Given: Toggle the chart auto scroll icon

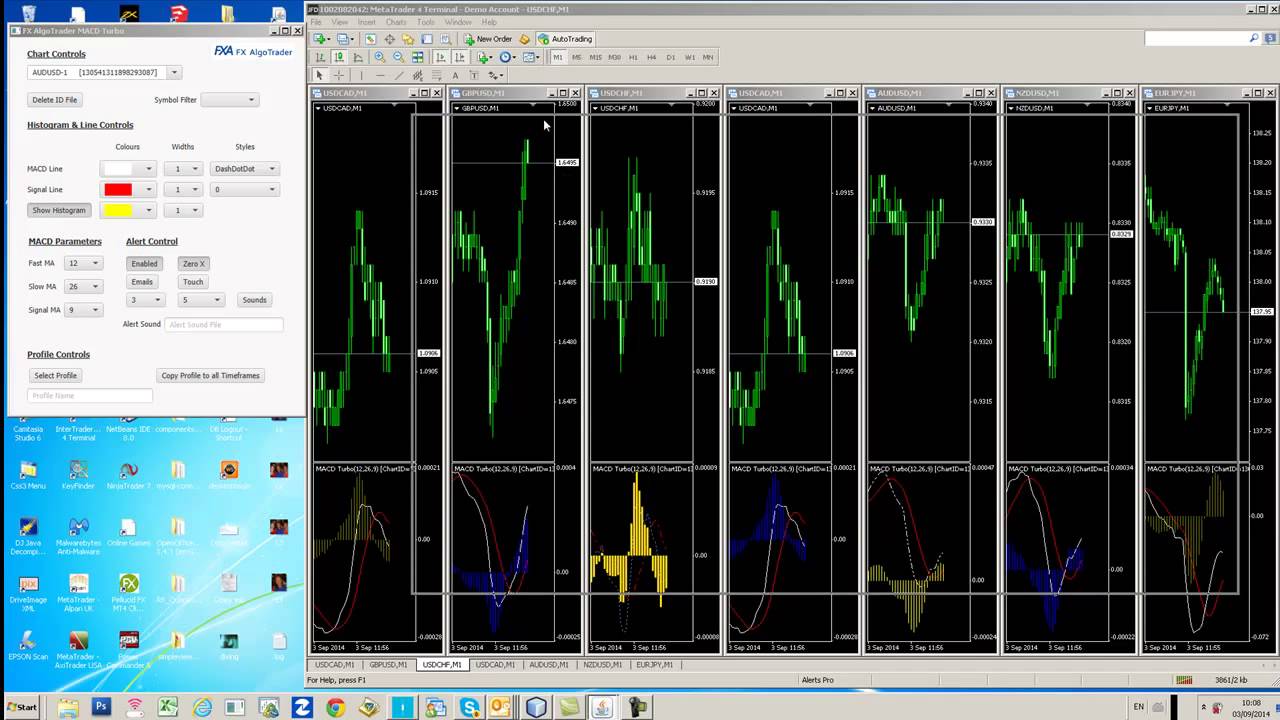Looking at the screenshot, I should (x=441, y=57).
